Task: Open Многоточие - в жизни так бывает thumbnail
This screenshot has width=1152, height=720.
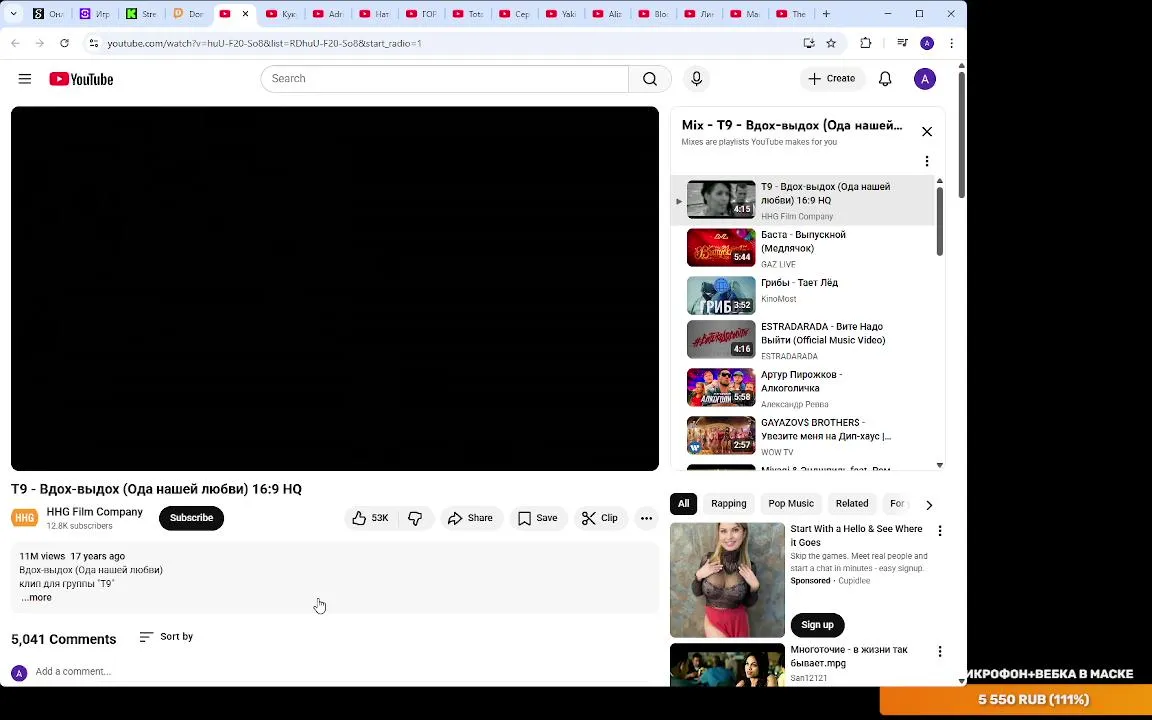Action: tap(727, 665)
